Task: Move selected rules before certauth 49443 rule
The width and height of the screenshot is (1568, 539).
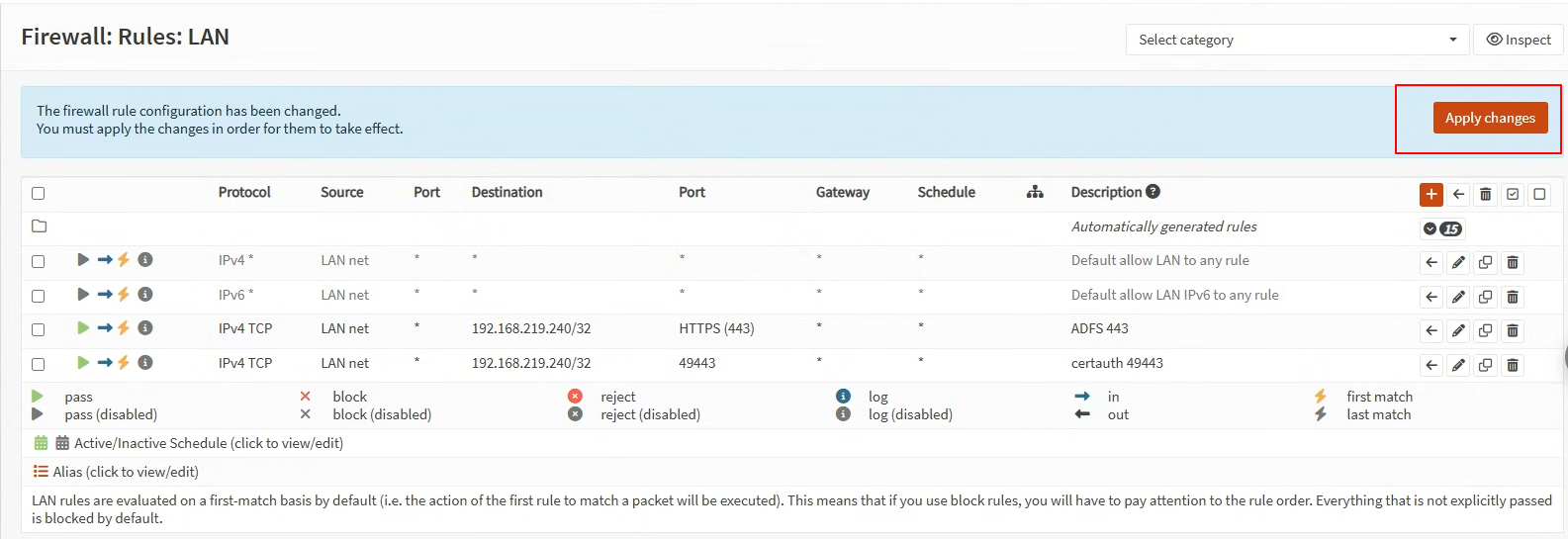Action: click(1430, 365)
